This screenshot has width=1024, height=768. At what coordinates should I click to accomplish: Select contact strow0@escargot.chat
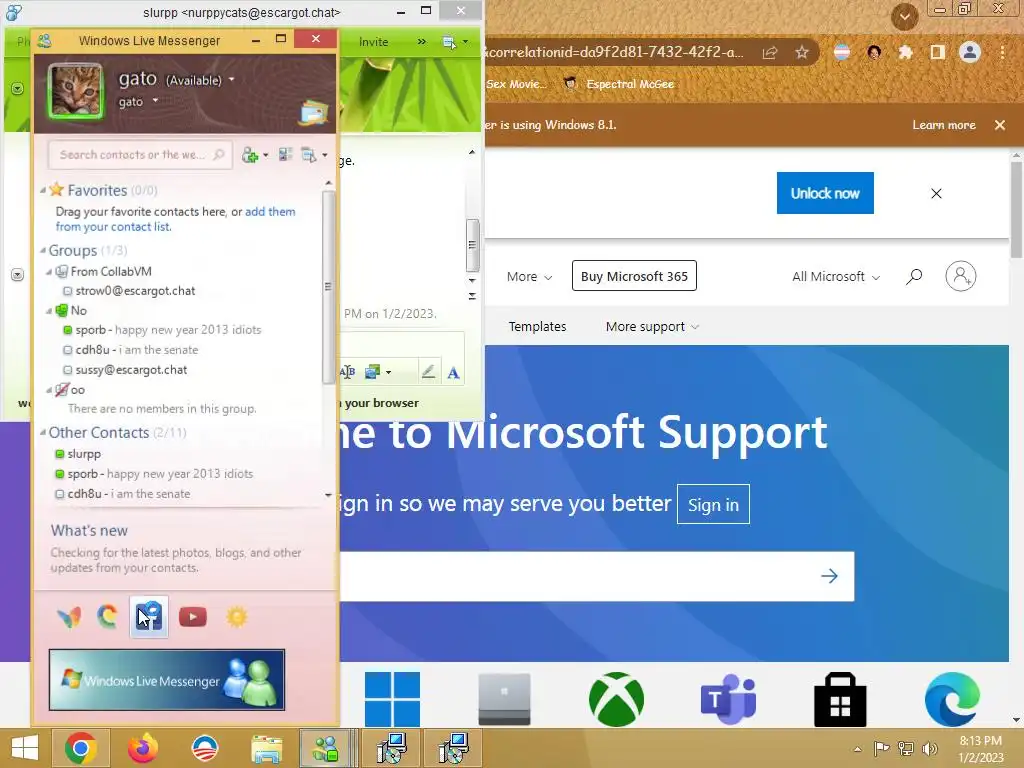click(135, 291)
